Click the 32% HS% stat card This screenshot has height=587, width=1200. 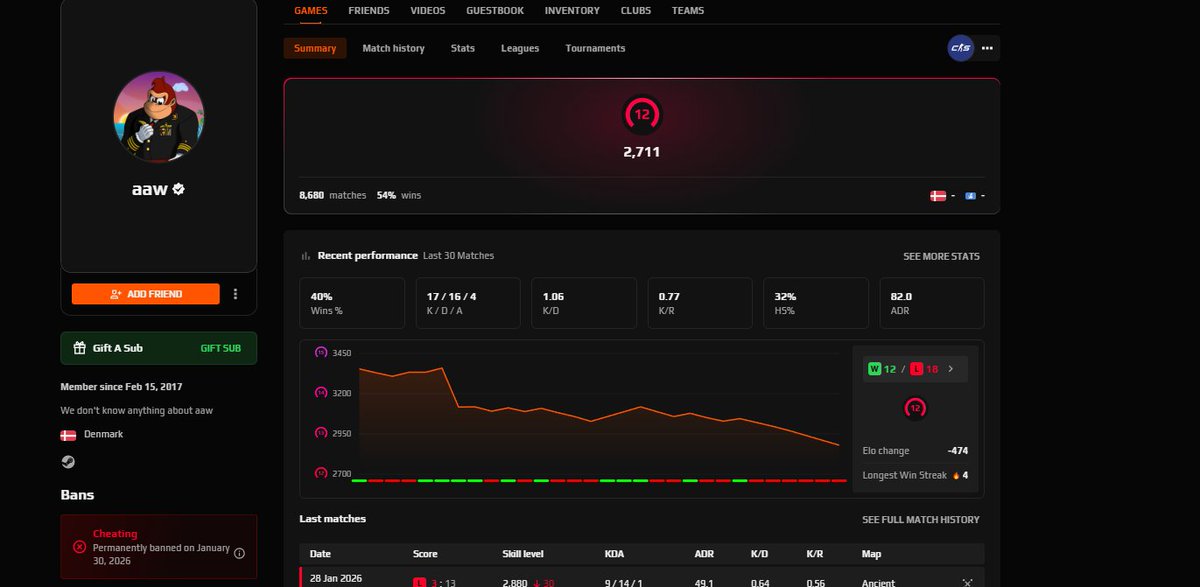tap(815, 303)
